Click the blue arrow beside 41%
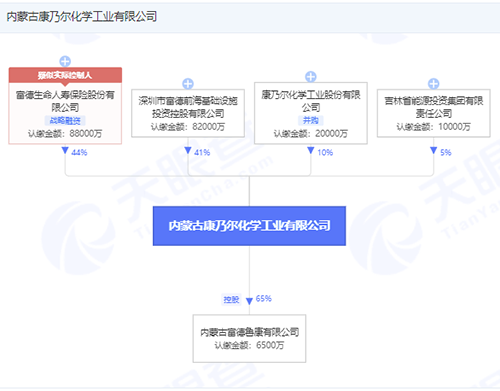Image resolution: width=500 pixels, height=391 pixels. pyautogui.click(x=188, y=151)
